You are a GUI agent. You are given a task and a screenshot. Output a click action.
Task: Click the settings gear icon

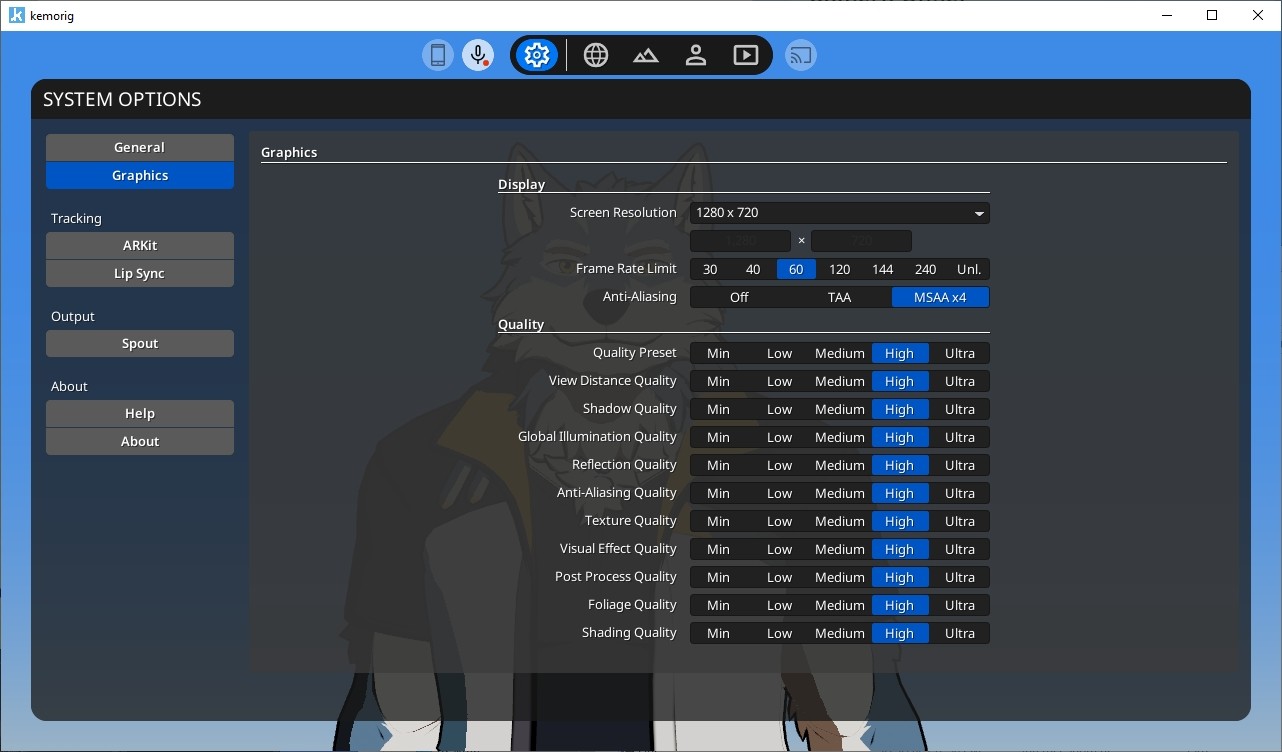tap(536, 54)
